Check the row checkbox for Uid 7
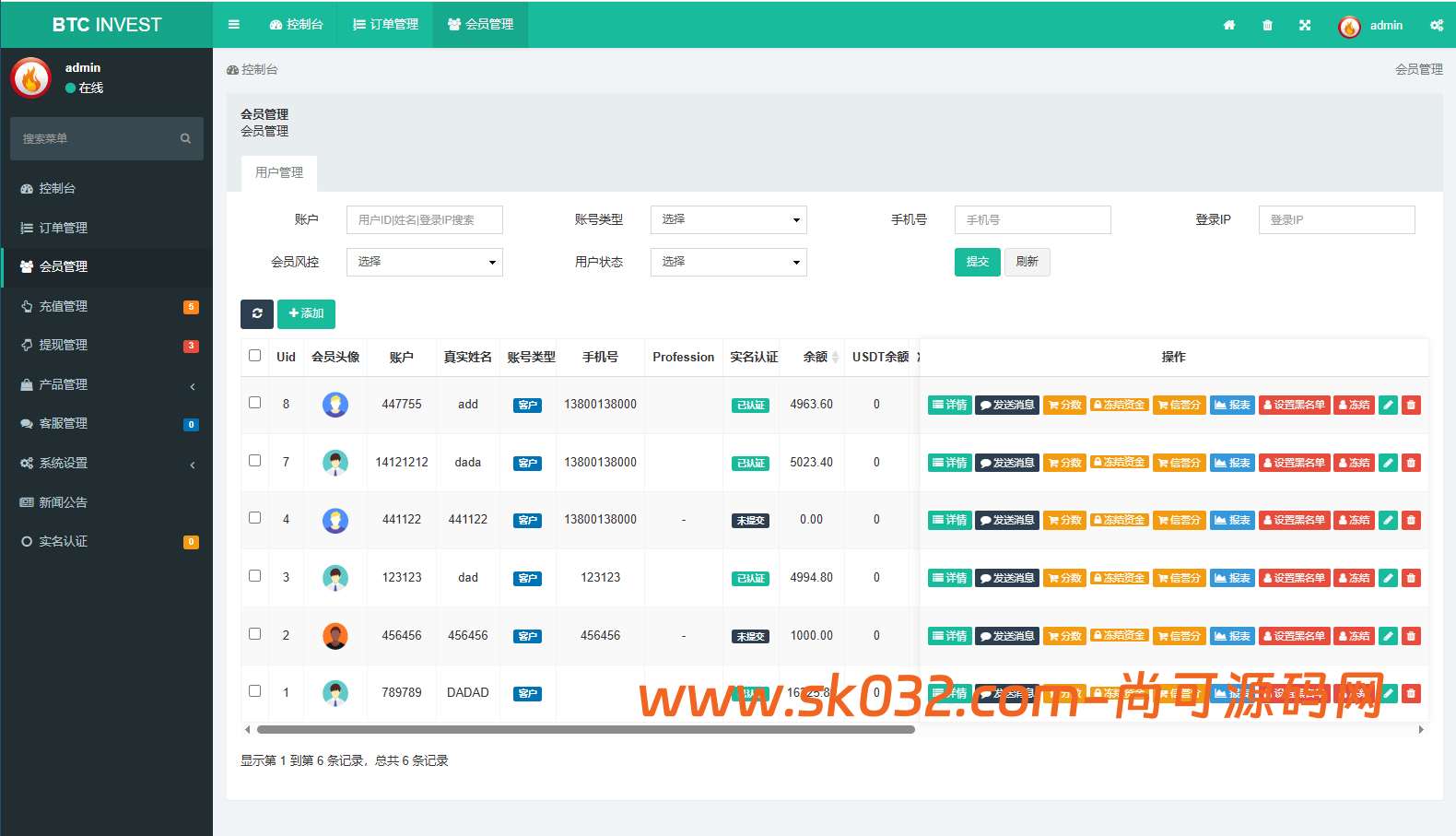This screenshot has width=1456, height=836. click(255, 461)
